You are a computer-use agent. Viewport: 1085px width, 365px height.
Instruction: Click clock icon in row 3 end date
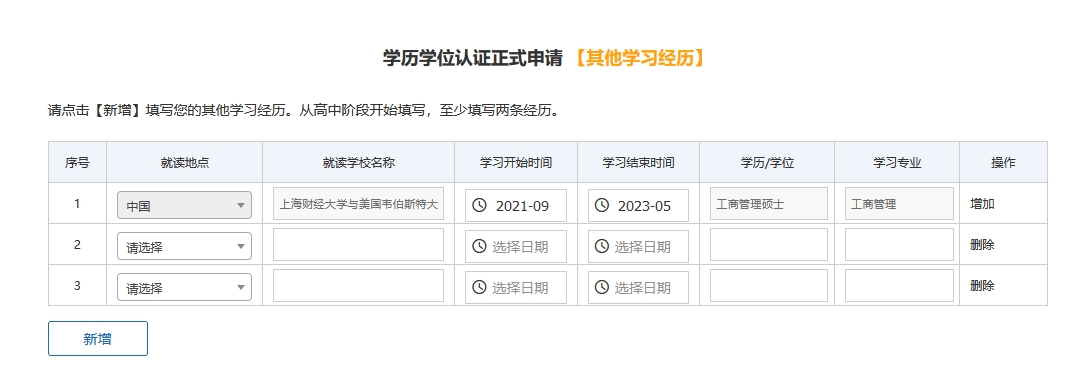[x=601, y=287]
